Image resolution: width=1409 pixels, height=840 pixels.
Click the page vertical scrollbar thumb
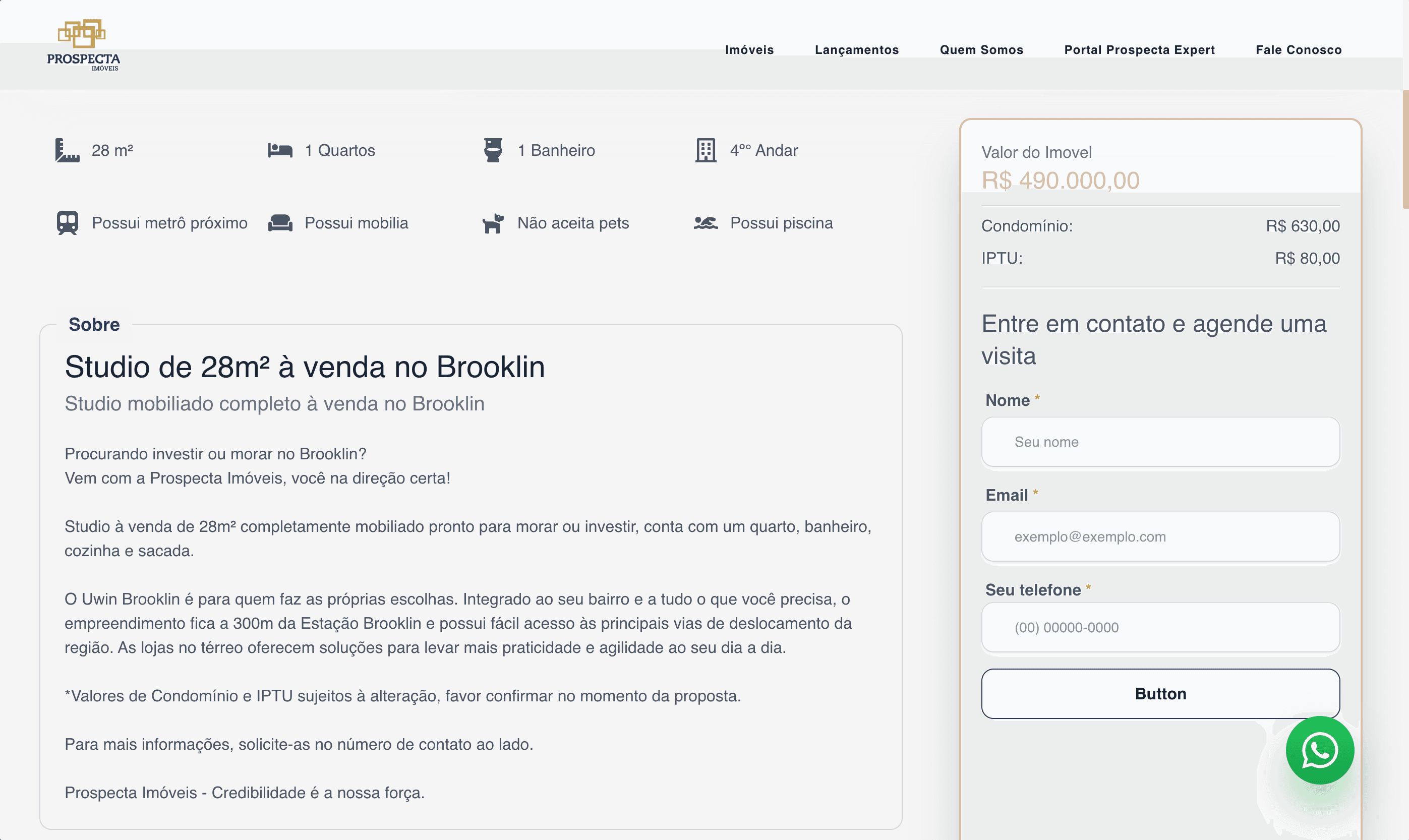coord(1405,148)
